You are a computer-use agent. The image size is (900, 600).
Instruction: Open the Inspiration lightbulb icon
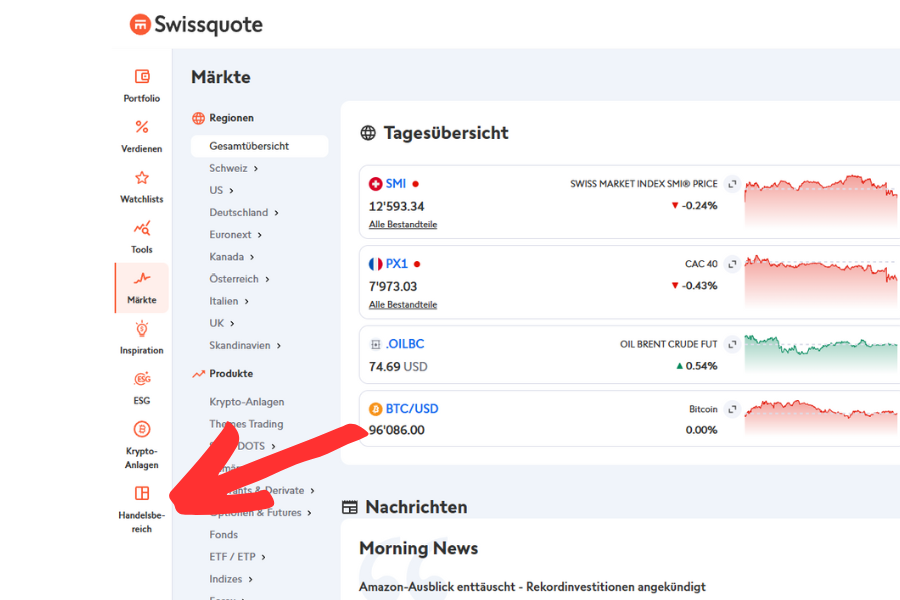[142, 329]
